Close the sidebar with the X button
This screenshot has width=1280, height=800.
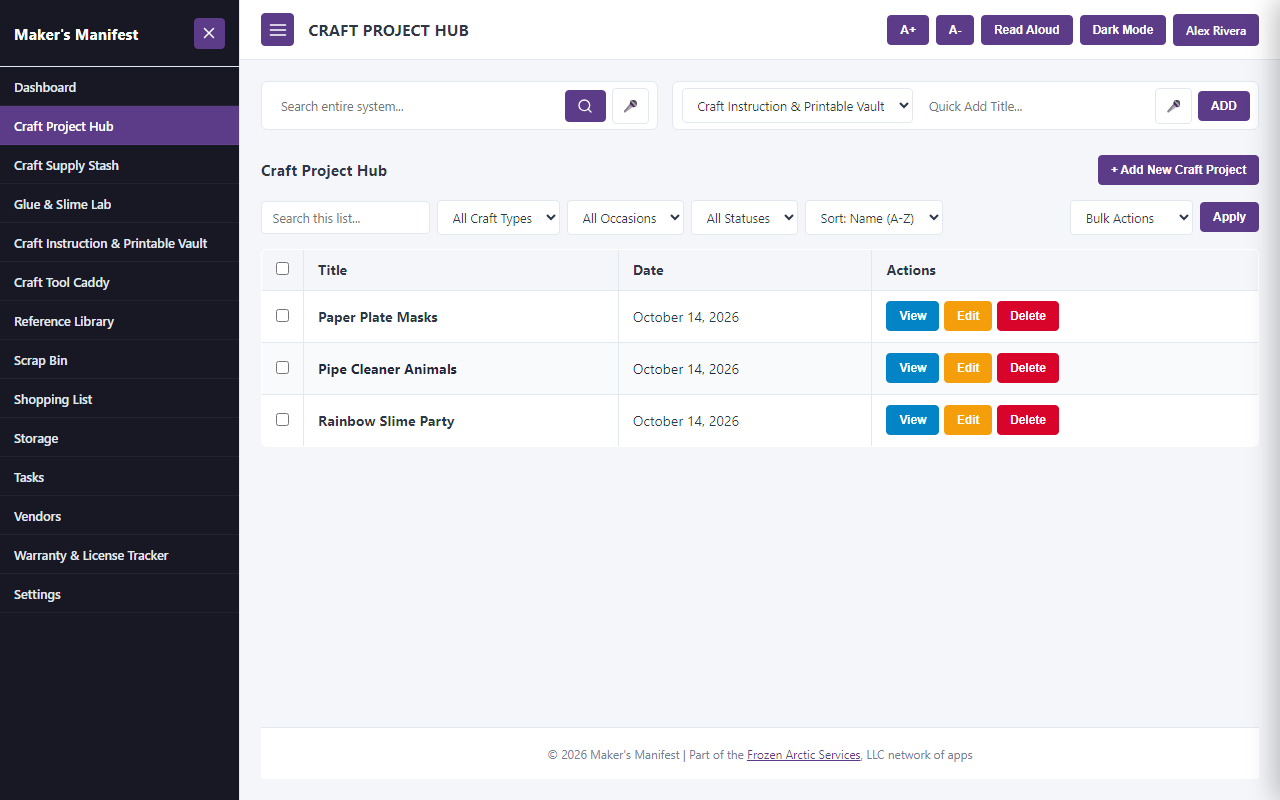pos(209,33)
